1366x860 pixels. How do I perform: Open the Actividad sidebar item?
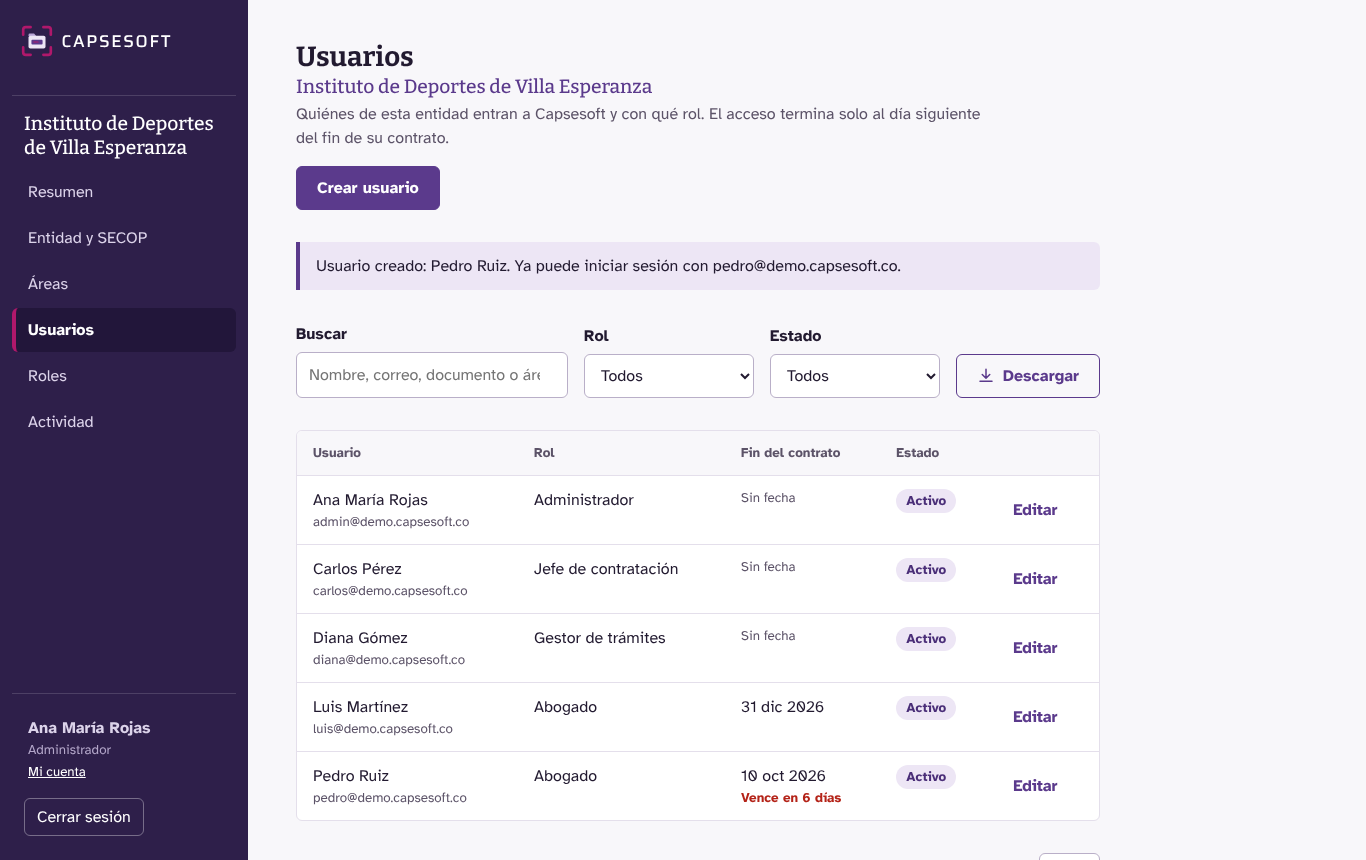coord(124,422)
